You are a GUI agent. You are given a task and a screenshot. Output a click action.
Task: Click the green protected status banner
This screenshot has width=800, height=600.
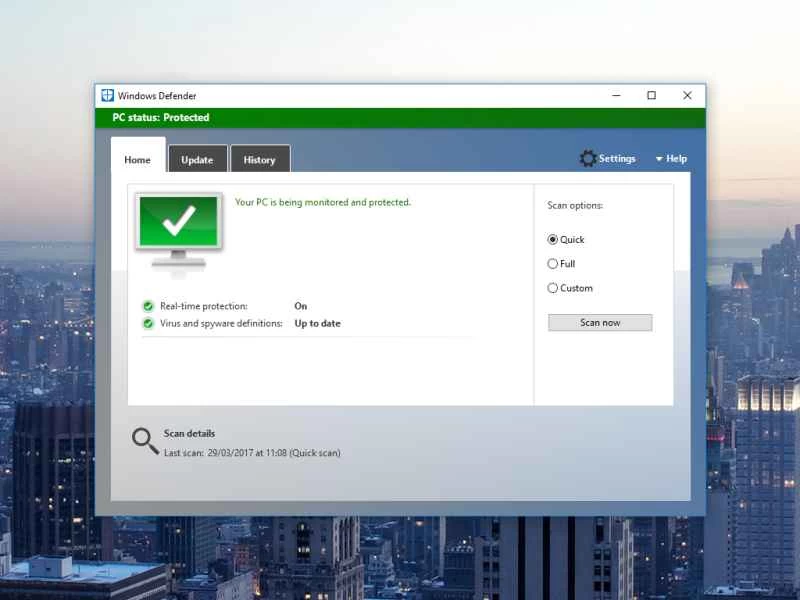tap(400, 117)
